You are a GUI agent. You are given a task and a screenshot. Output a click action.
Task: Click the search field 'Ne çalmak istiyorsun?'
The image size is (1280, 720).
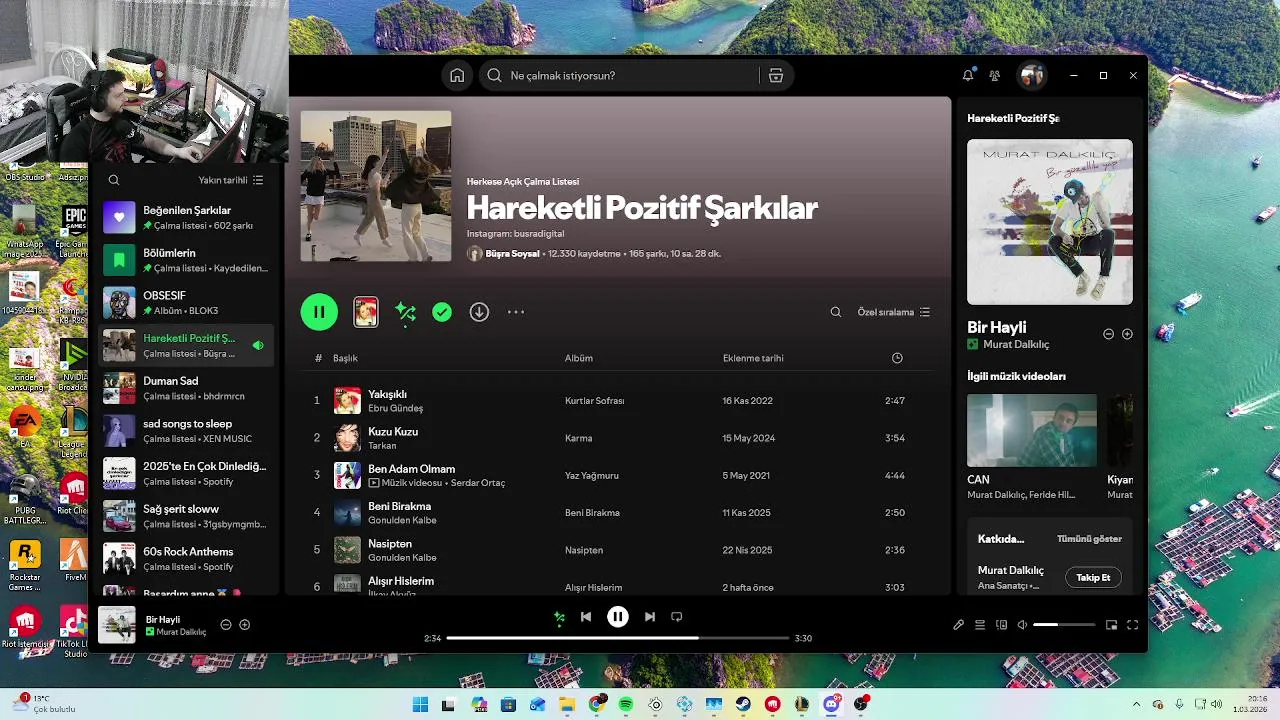[x=634, y=75]
